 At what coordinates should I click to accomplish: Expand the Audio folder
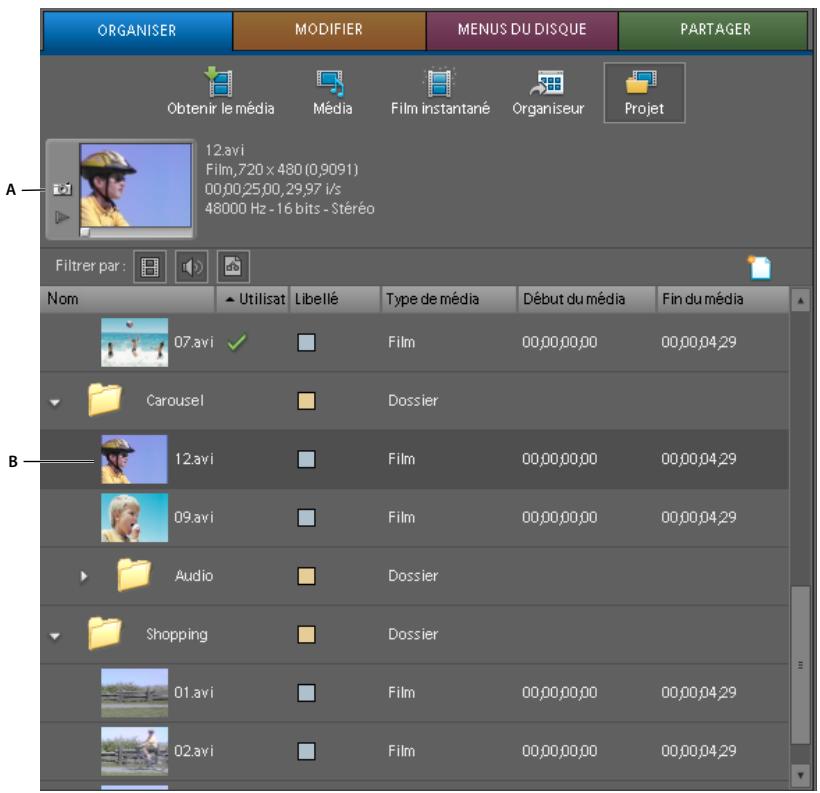[84, 576]
